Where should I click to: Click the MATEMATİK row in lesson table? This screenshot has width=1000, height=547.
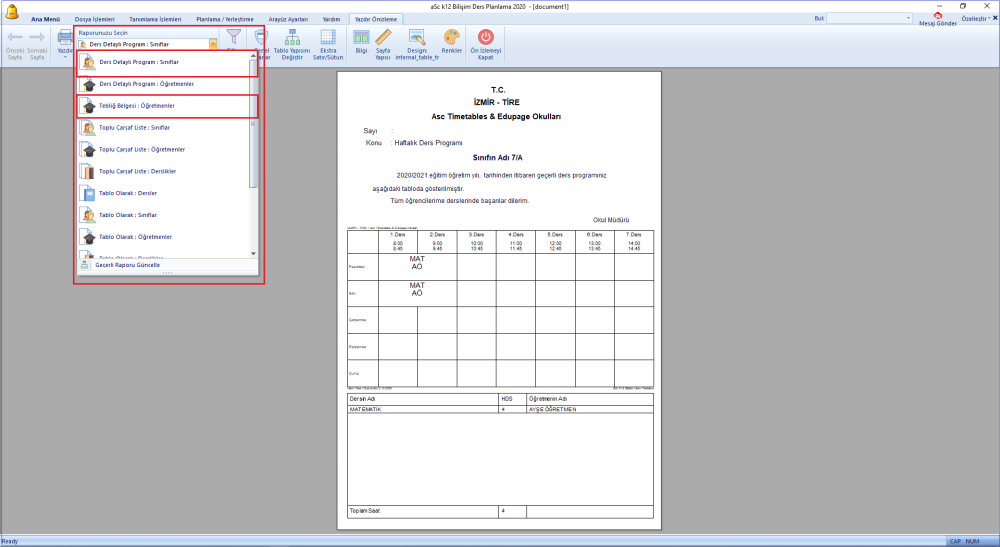501,409
